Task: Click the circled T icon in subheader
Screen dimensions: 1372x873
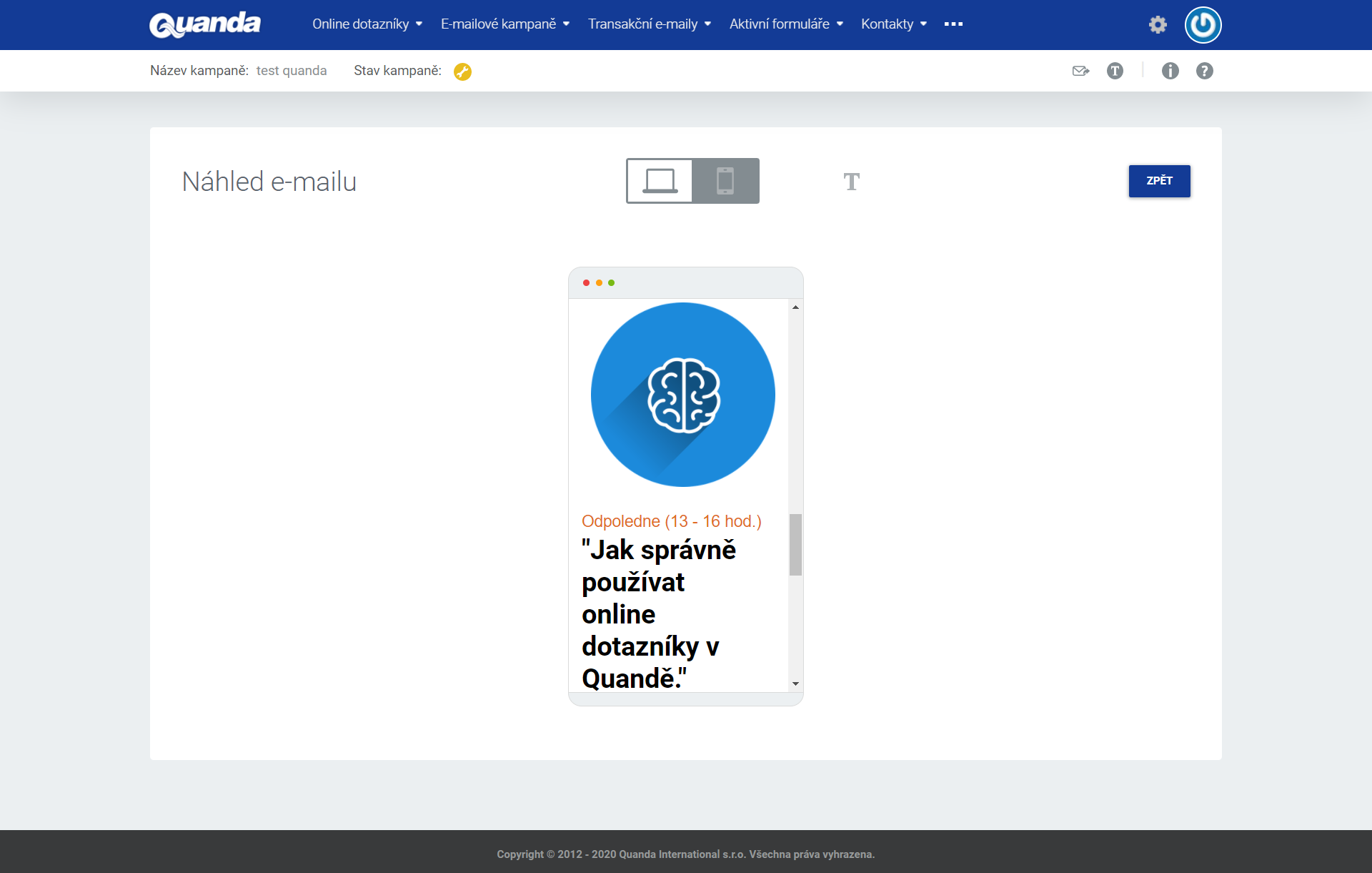Action: [x=1115, y=71]
